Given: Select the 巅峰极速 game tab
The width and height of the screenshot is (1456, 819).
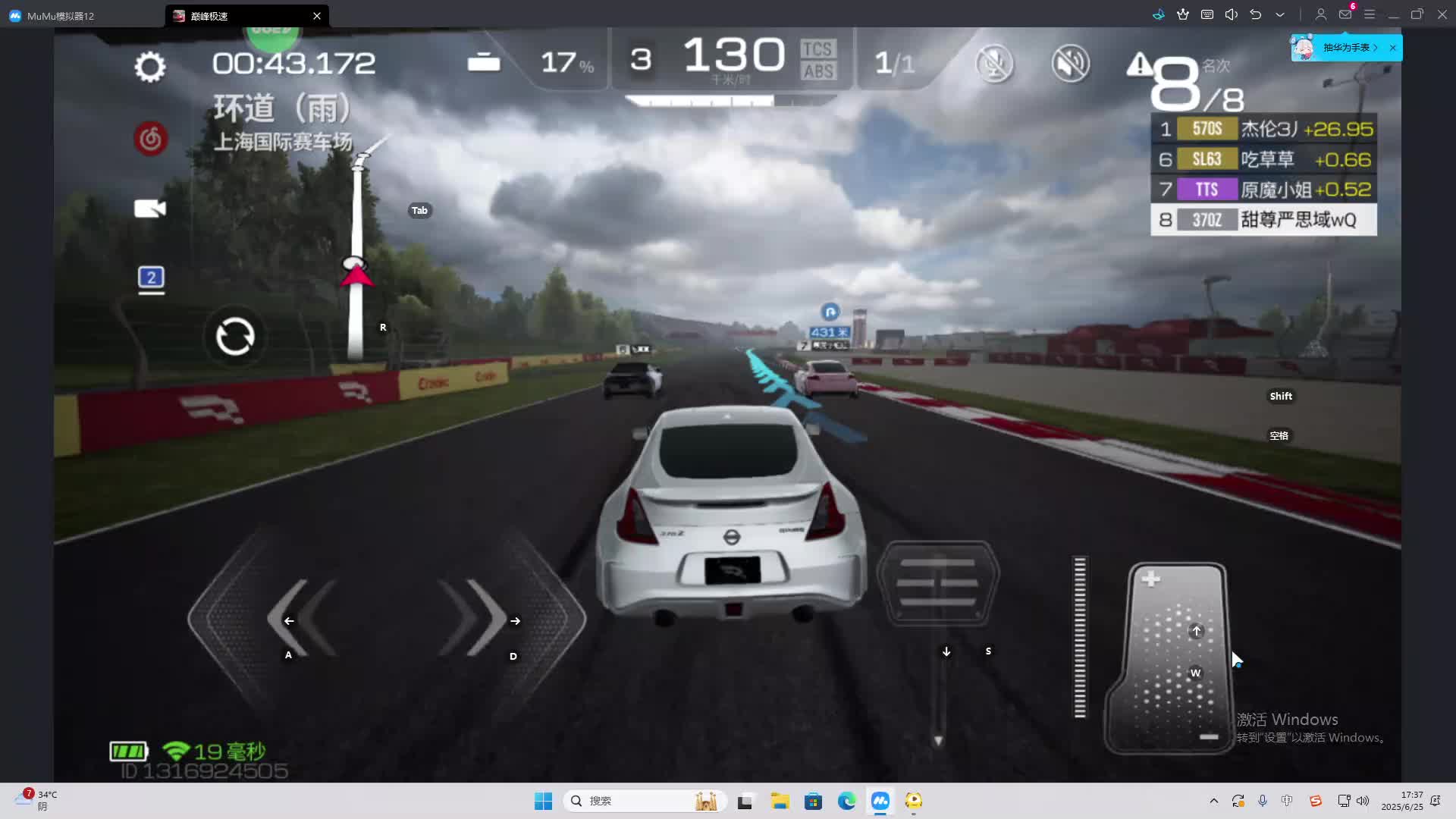Looking at the screenshot, I should [x=209, y=16].
